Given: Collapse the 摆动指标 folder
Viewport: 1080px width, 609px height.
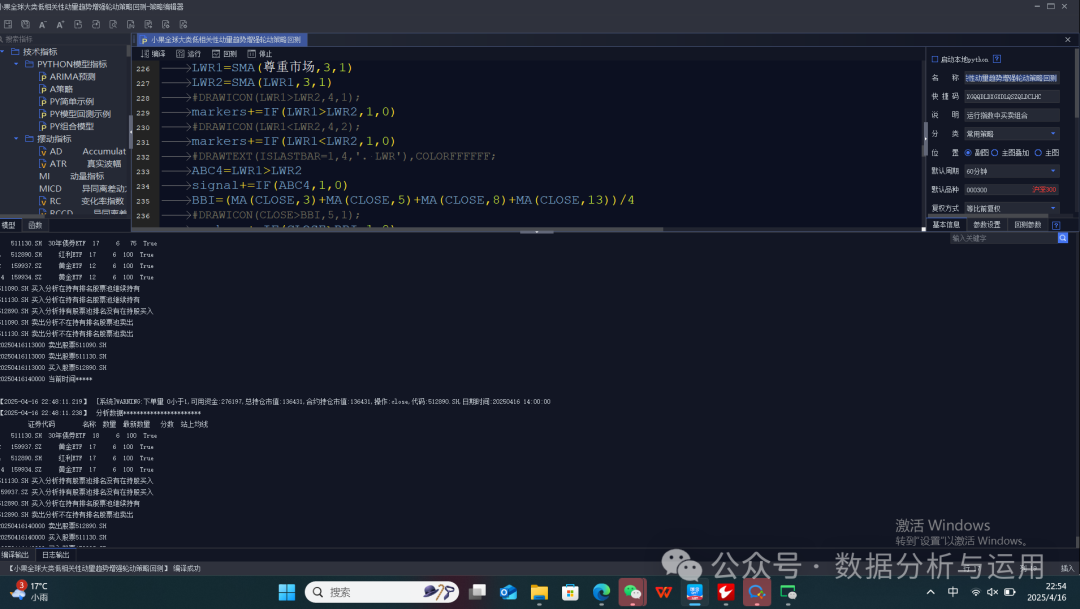Looking at the screenshot, I should click(17, 138).
